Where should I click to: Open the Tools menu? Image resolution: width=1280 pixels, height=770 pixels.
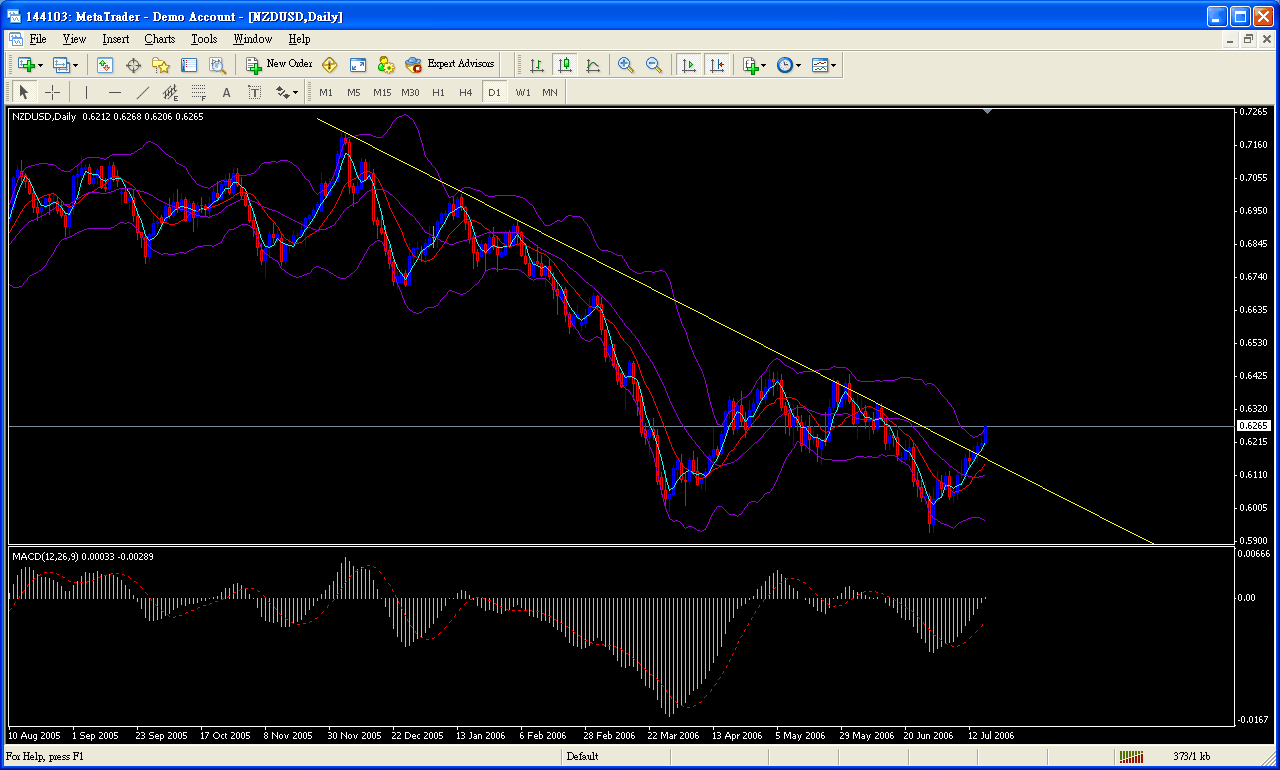204,39
